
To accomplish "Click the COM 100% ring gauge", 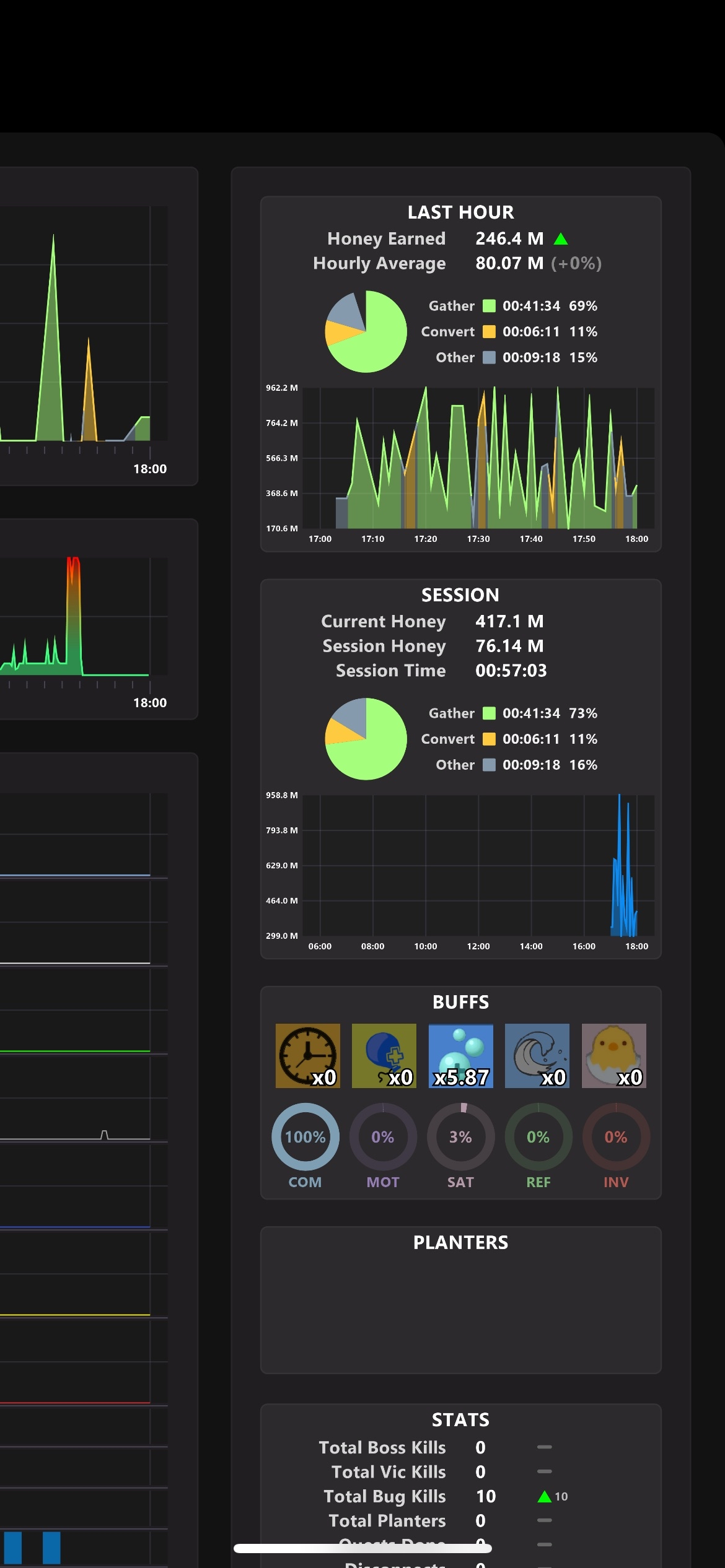I will coord(305,1136).
